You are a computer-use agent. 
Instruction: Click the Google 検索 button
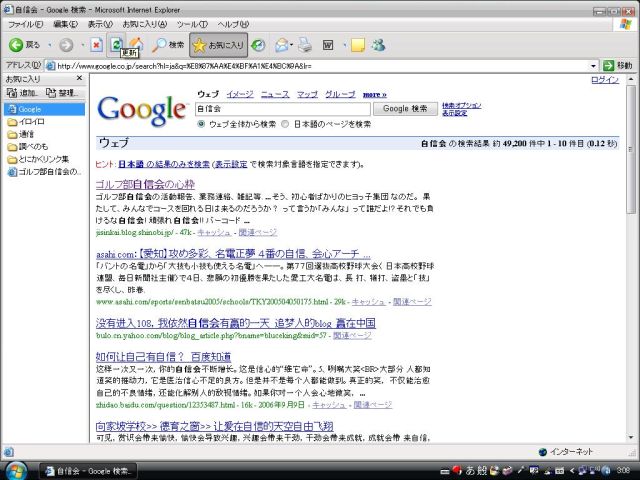[x=405, y=109]
